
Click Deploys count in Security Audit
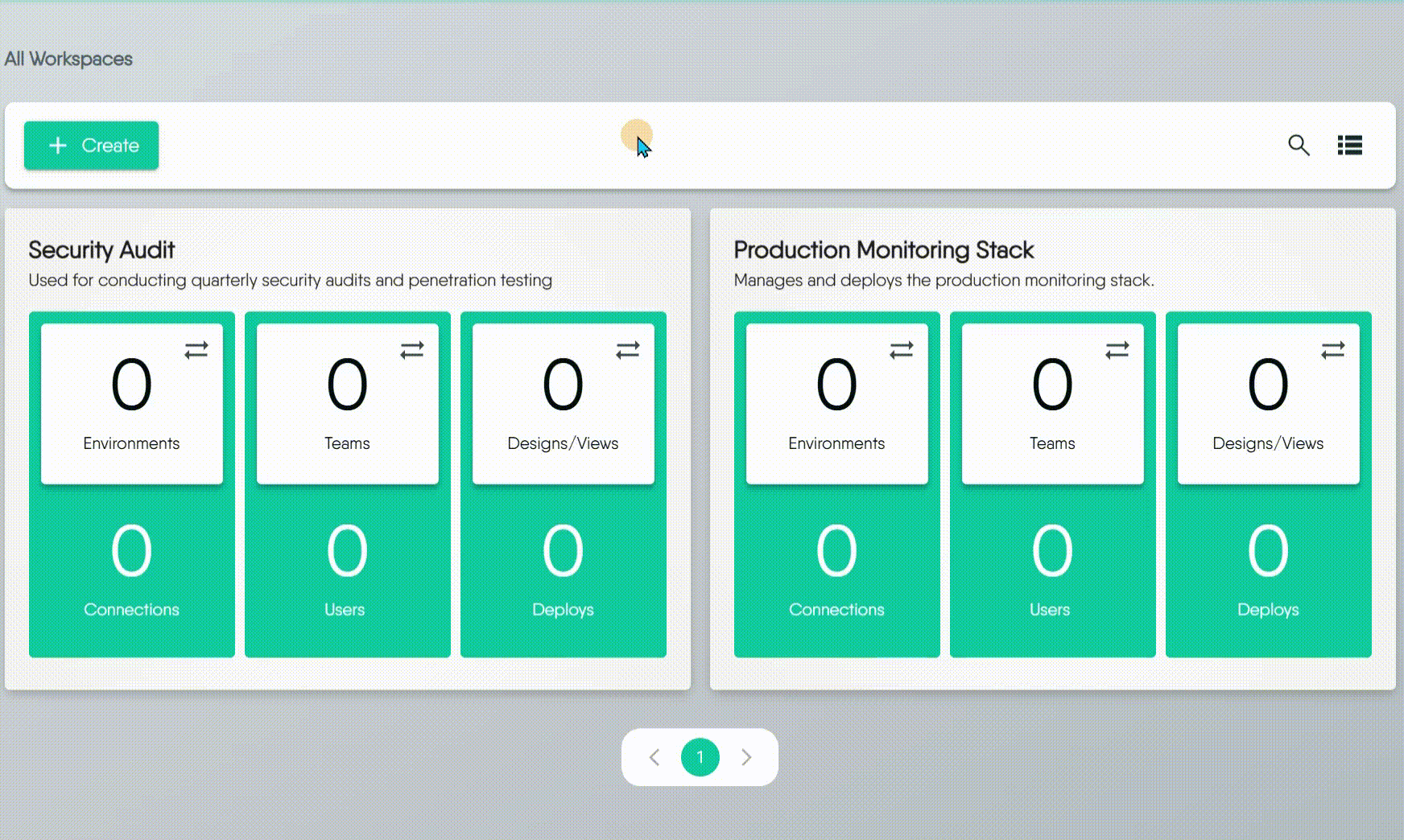[x=563, y=552]
